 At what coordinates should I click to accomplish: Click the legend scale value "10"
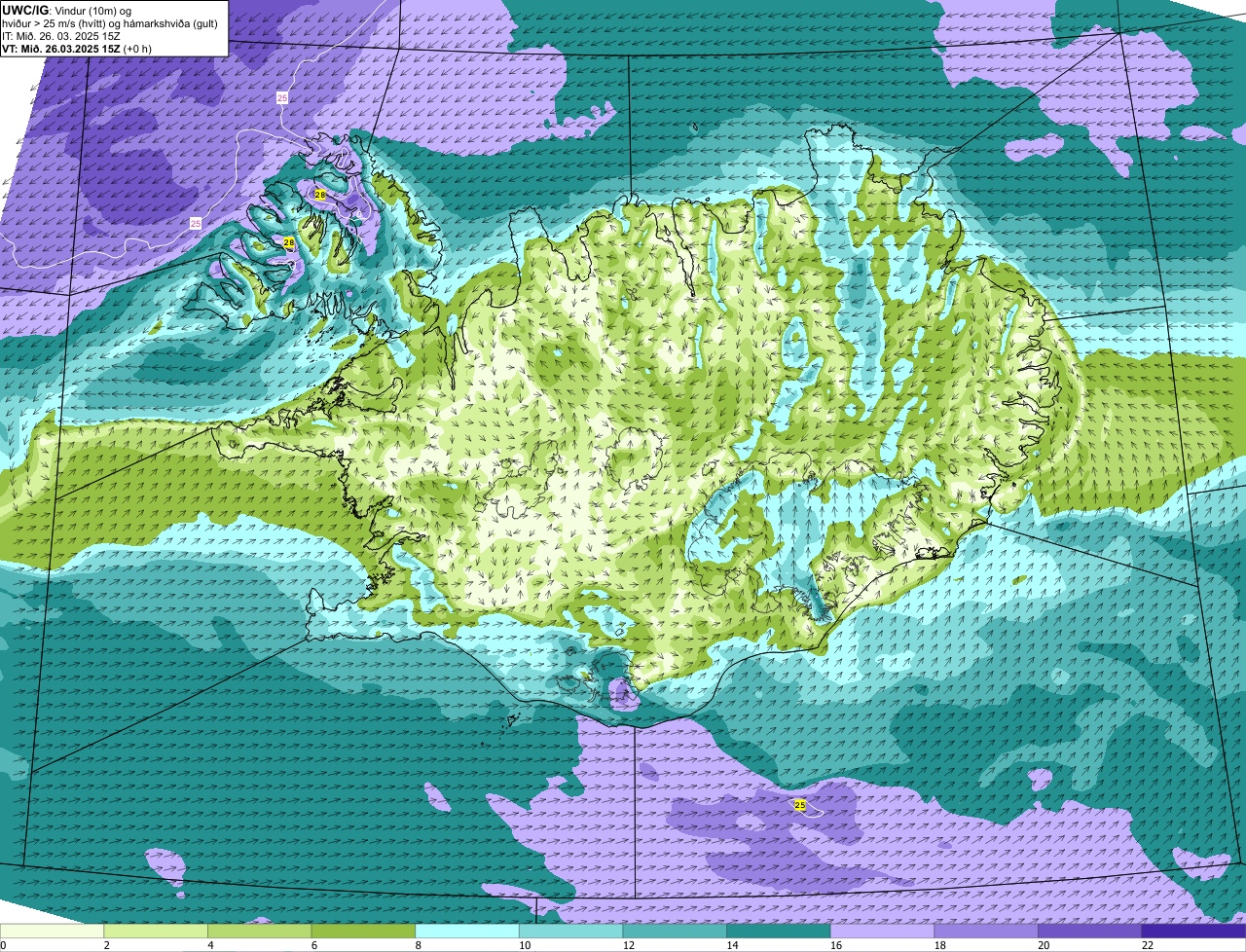pos(525,945)
